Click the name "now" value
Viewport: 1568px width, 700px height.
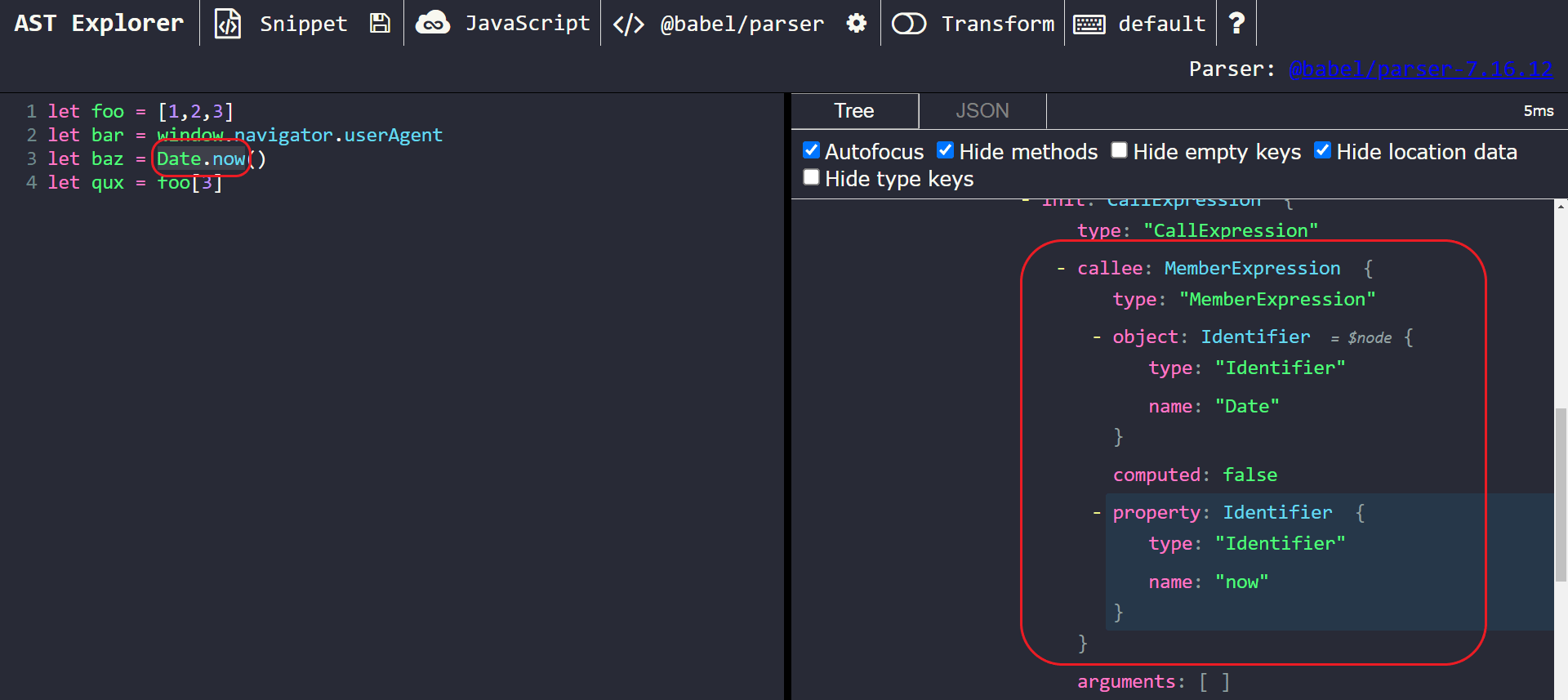pyautogui.click(x=1241, y=582)
